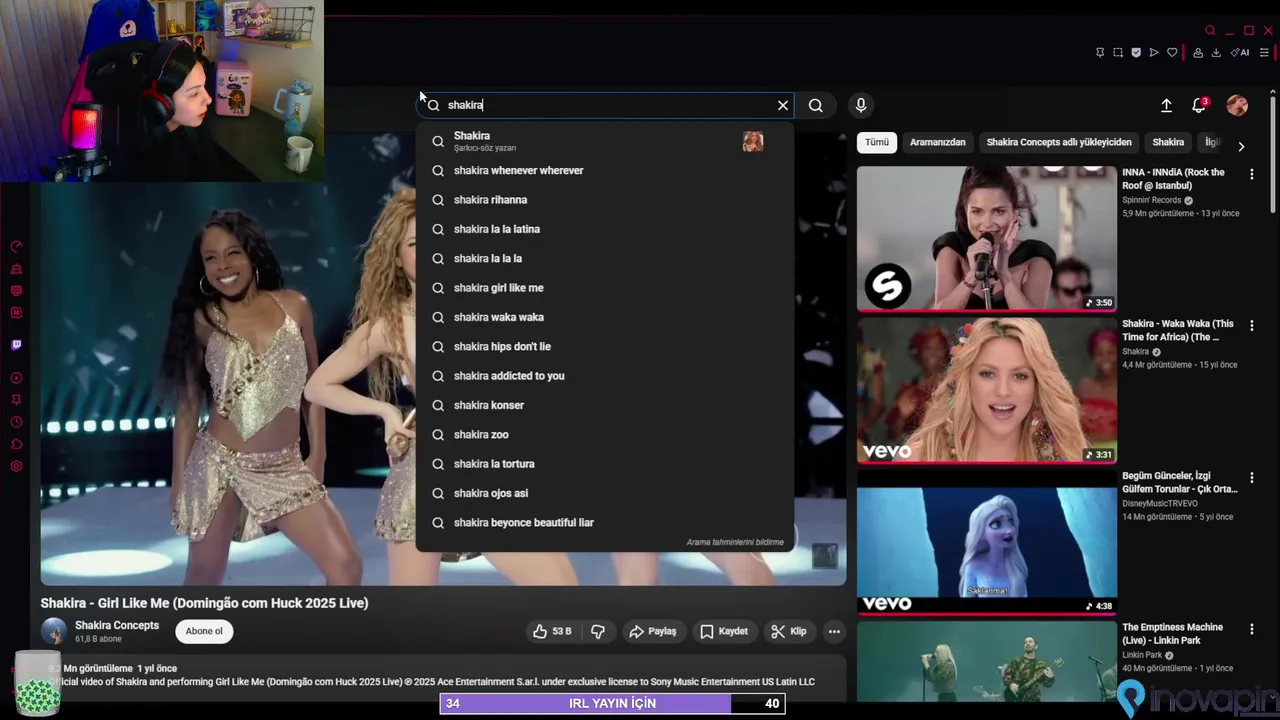Screen dimensions: 1280x720
Task: Choose suggestion shakira whenever wherever
Action: 604,170
